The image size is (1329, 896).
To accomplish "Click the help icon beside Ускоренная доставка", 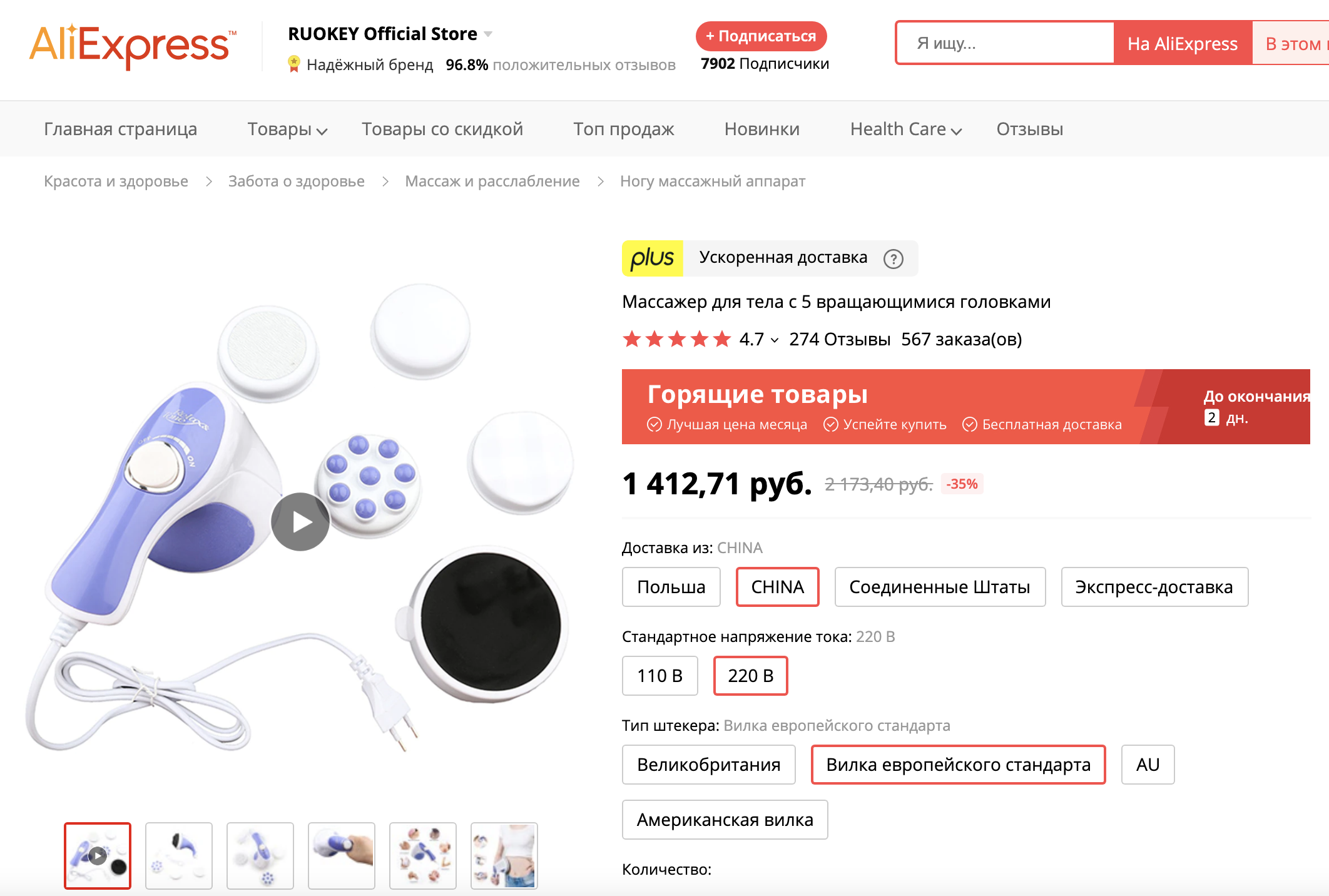I will pyautogui.click(x=894, y=258).
